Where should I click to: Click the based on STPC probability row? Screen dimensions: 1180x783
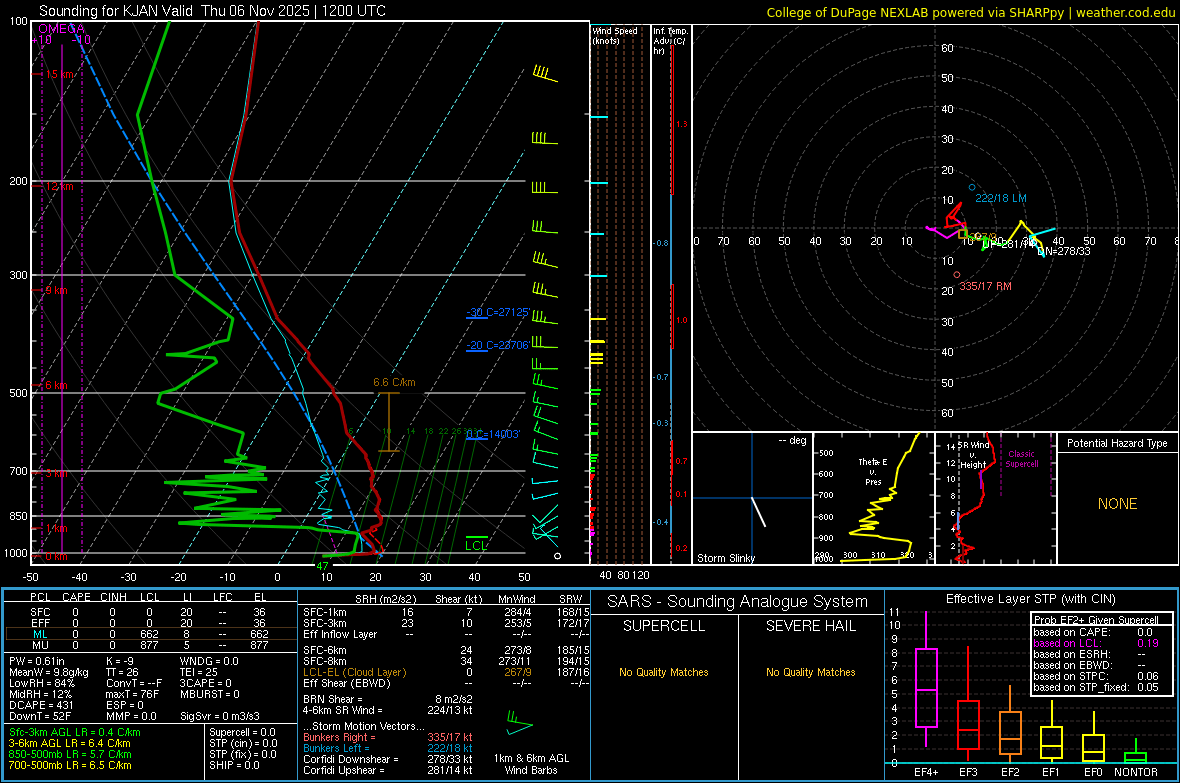[1096, 676]
